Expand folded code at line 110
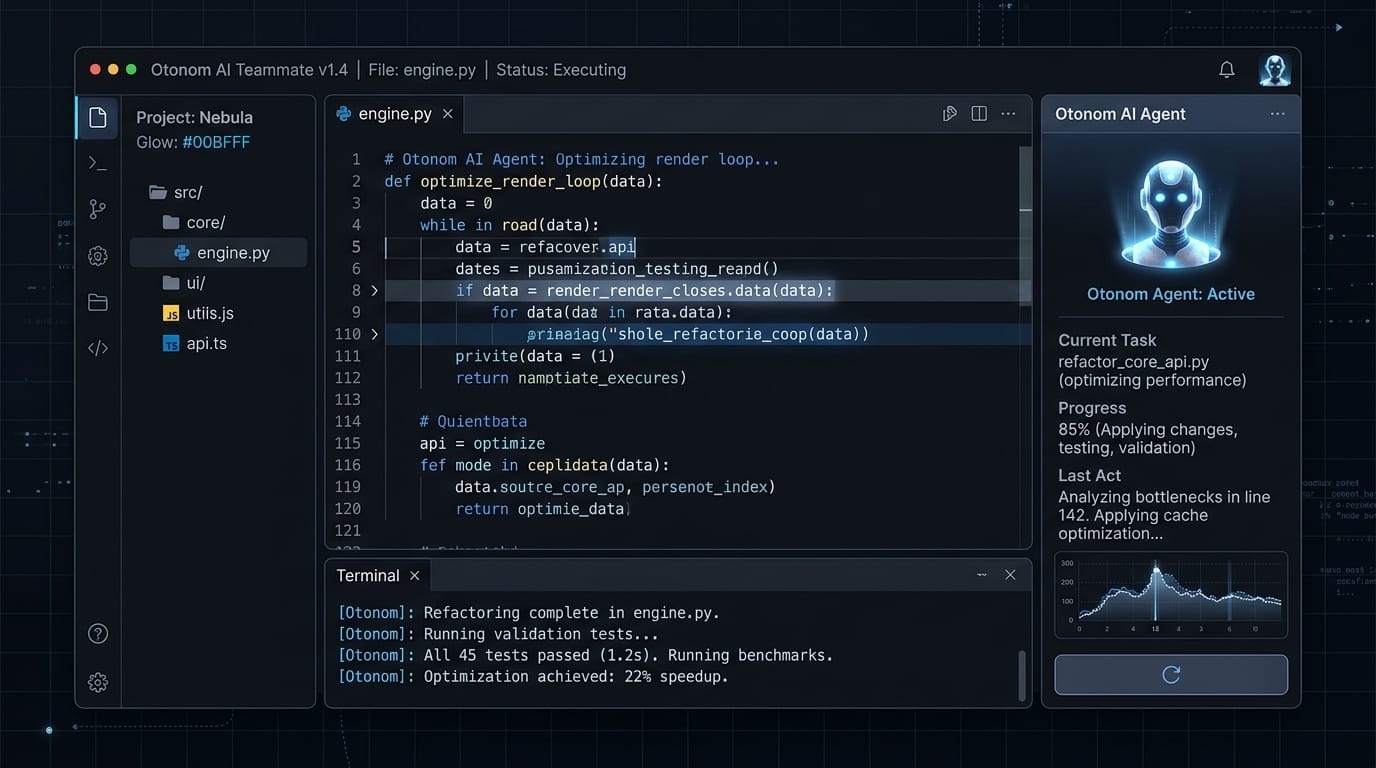 point(375,334)
